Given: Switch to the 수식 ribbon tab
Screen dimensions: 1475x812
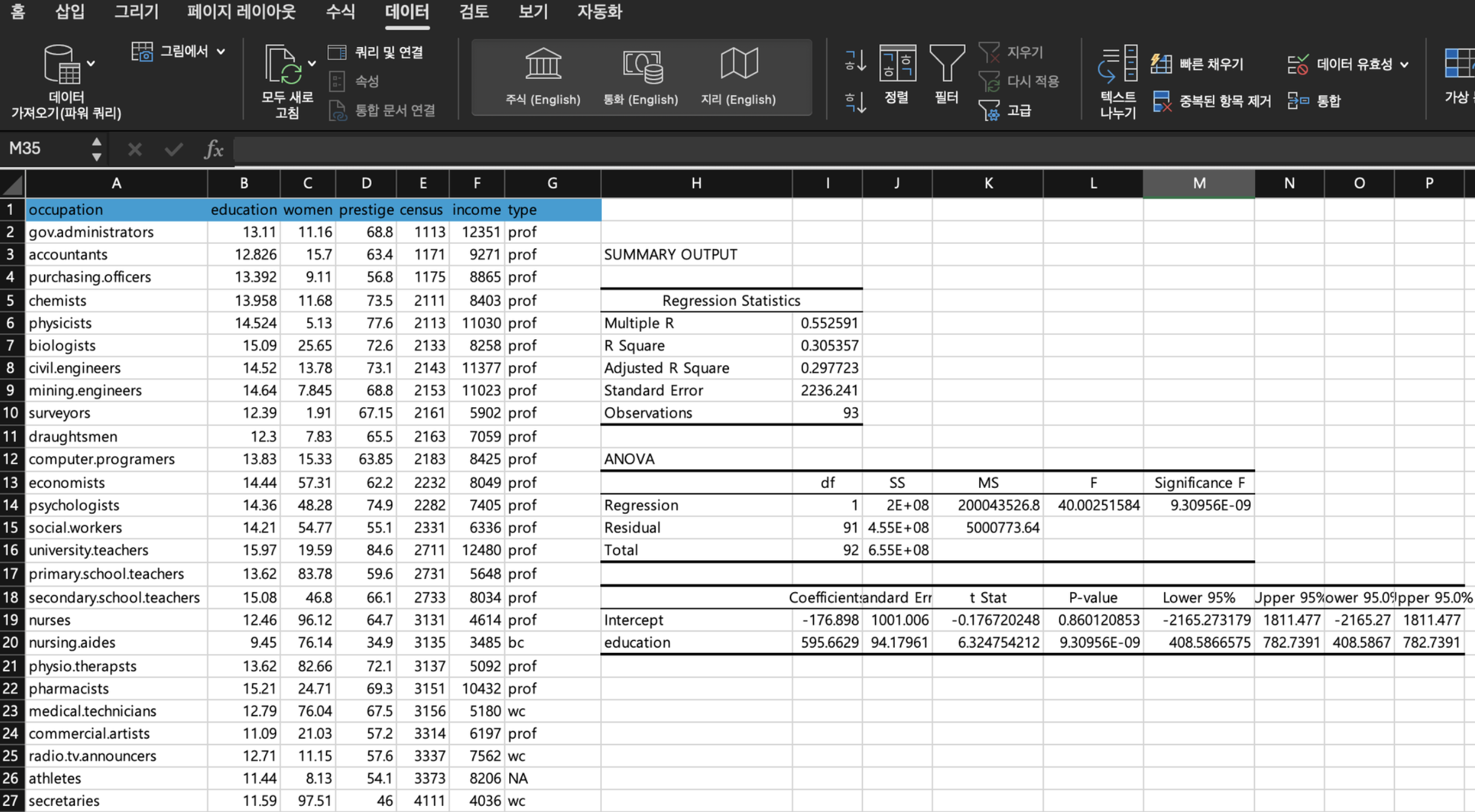Looking at the screenshot, I should (x=340, y=12).
